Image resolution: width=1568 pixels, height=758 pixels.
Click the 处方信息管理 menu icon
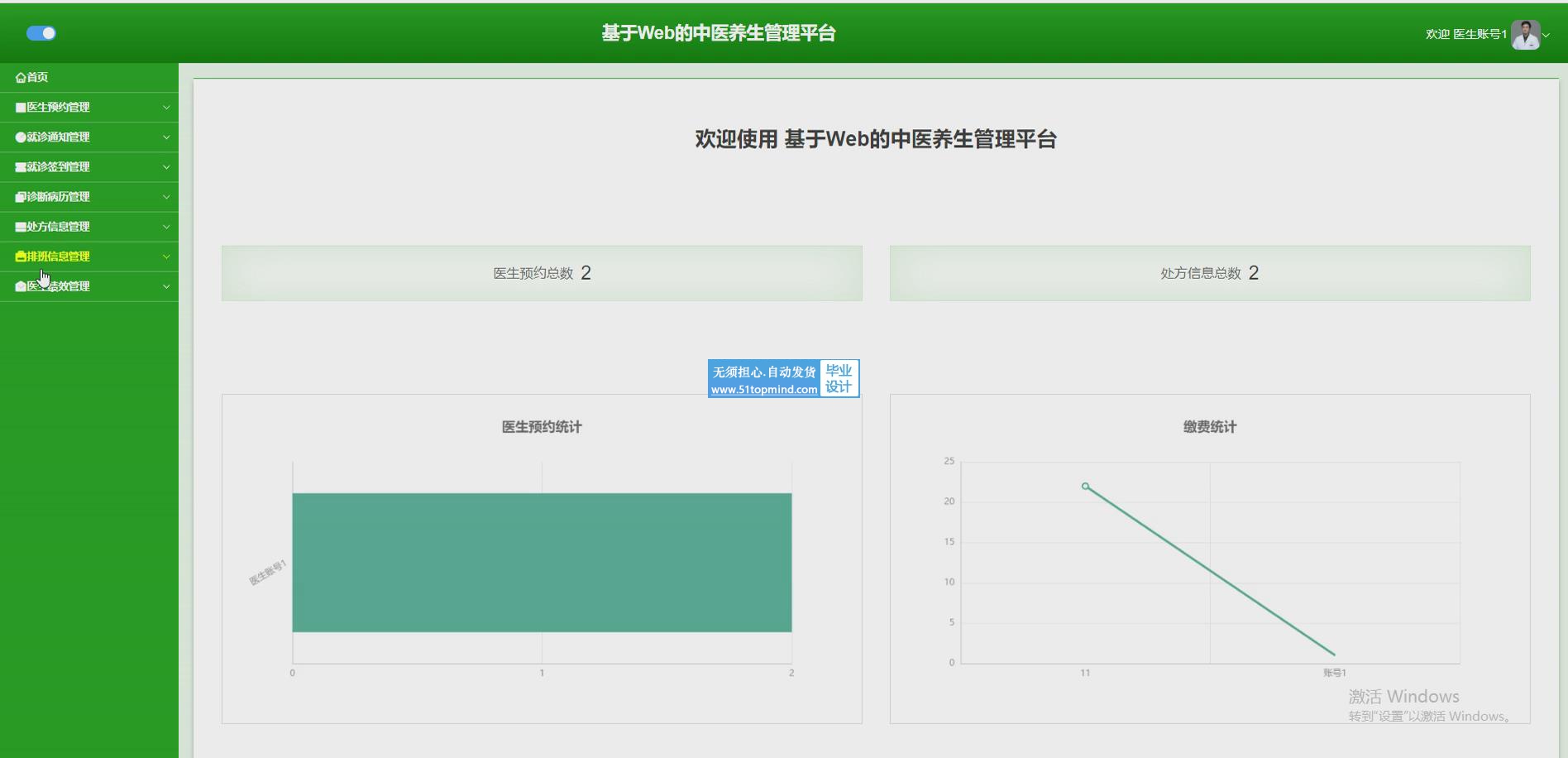pyautogui.click(x=21, y=227)
